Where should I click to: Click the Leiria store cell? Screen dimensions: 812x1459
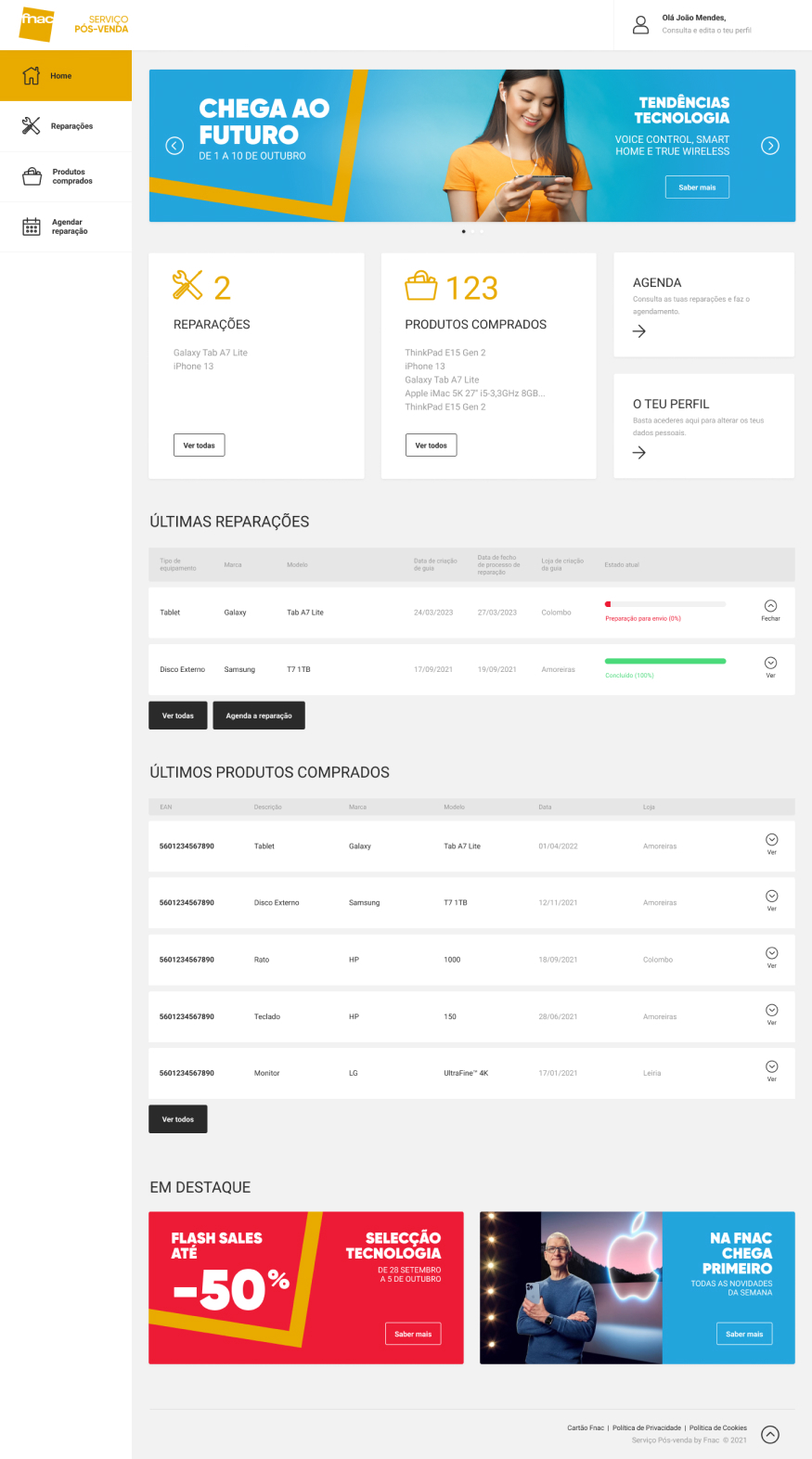[x=652, y=1073]
